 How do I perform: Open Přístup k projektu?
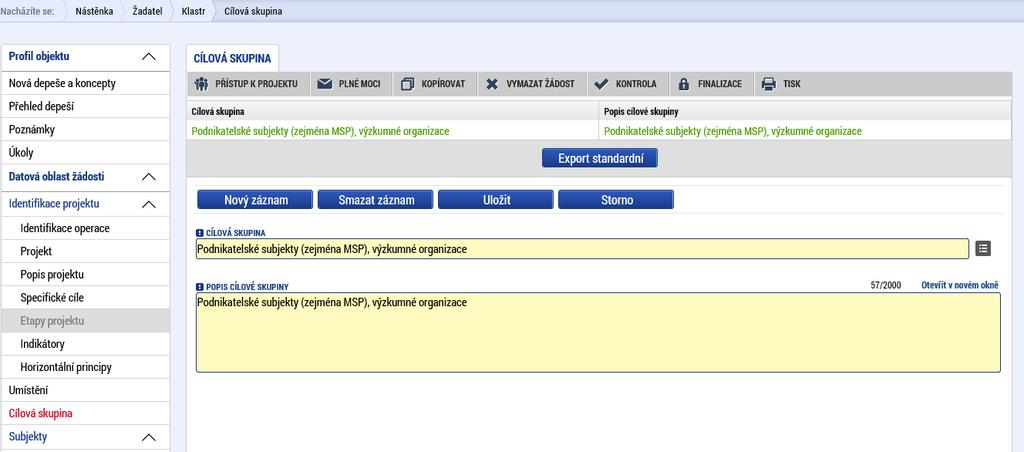256,84
